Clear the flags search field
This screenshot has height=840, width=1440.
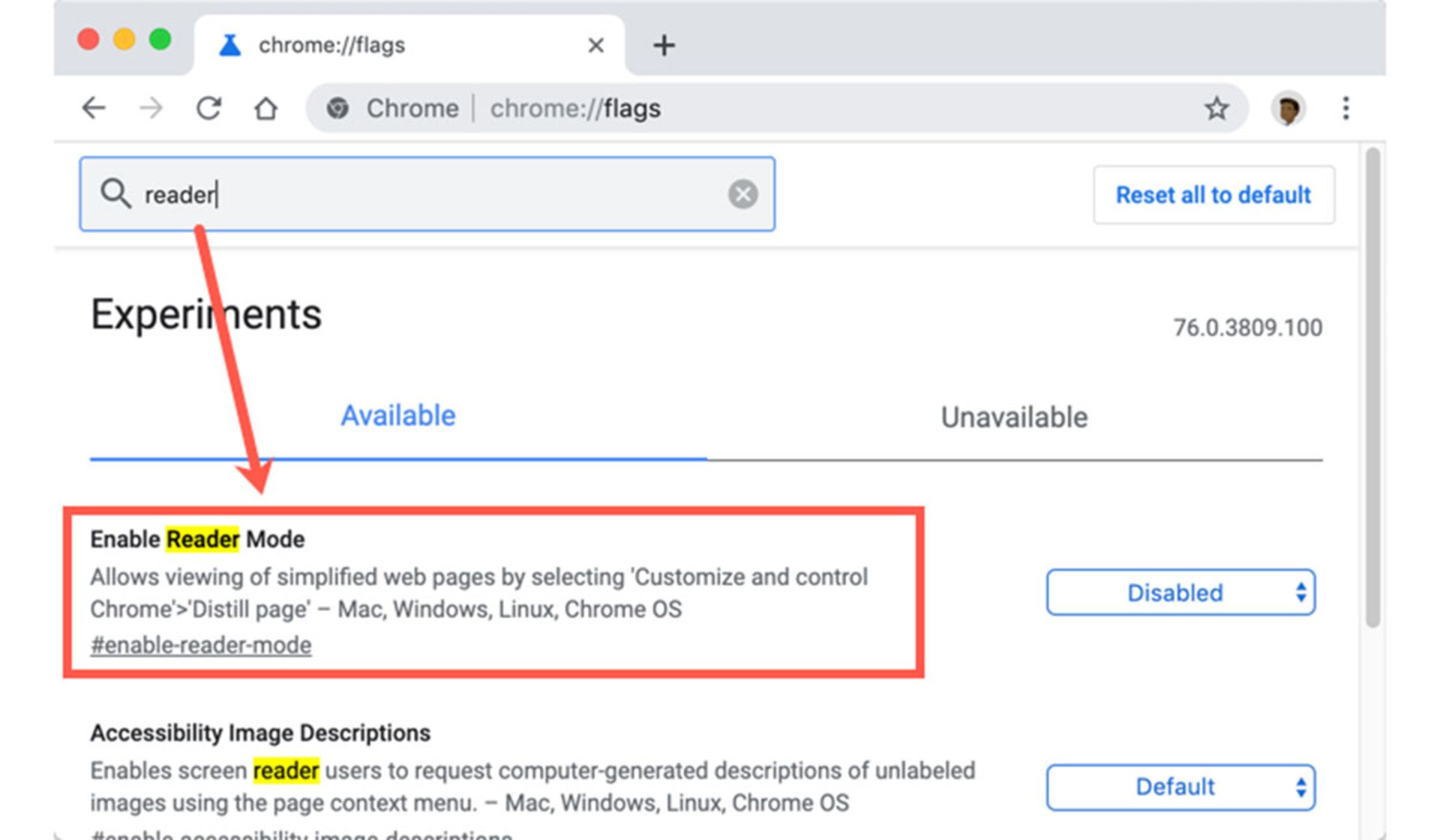tap(742, 194)
